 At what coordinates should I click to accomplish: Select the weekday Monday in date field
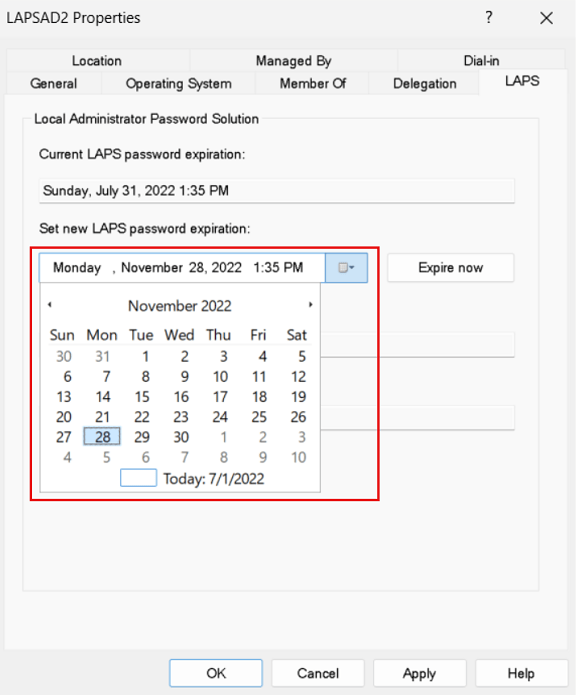pos(77,268)
